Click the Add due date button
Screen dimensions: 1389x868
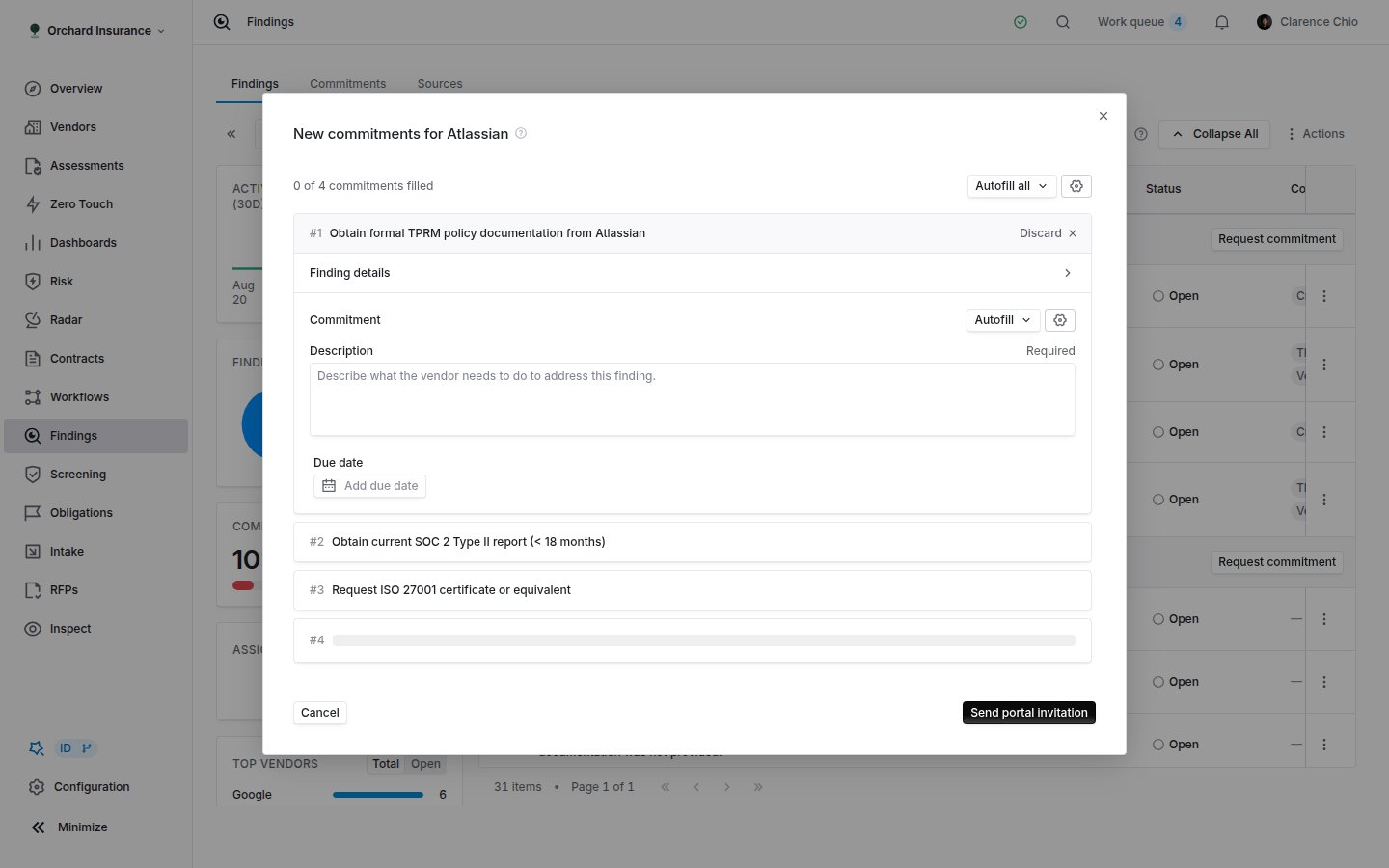[369, 486]
